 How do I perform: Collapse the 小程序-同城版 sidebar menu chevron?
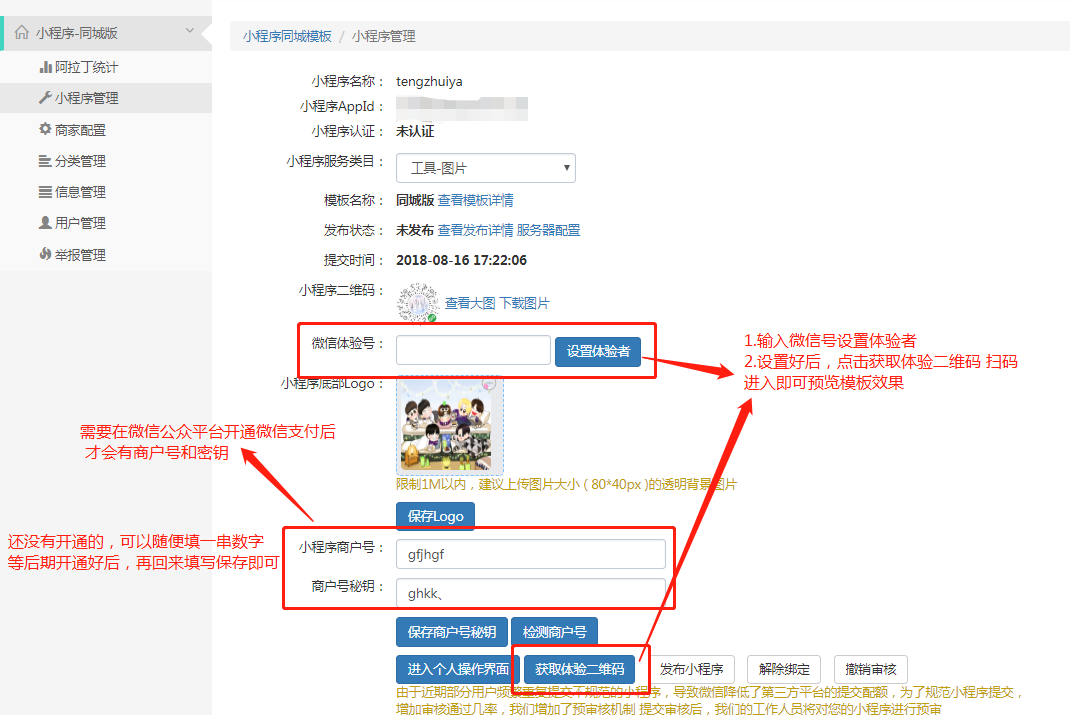[x=190, y=32]
